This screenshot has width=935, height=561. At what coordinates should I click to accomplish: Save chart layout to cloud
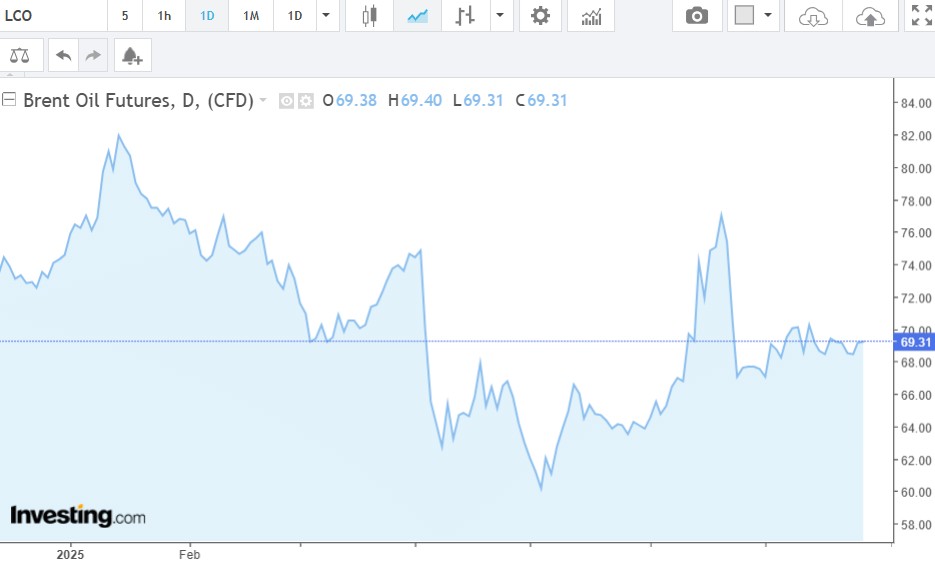point(871,16)
